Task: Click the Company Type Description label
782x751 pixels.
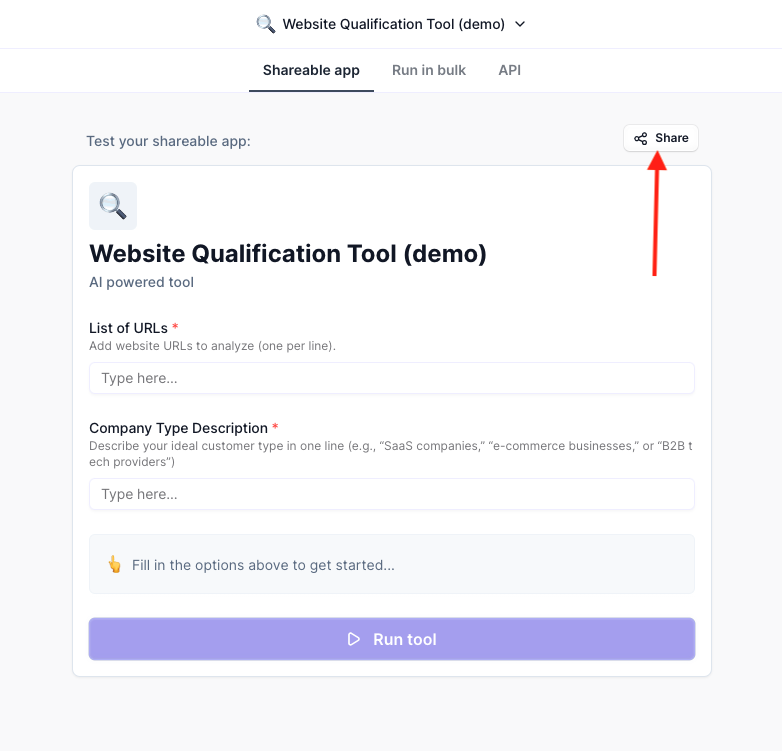Action: pos(178,428)
